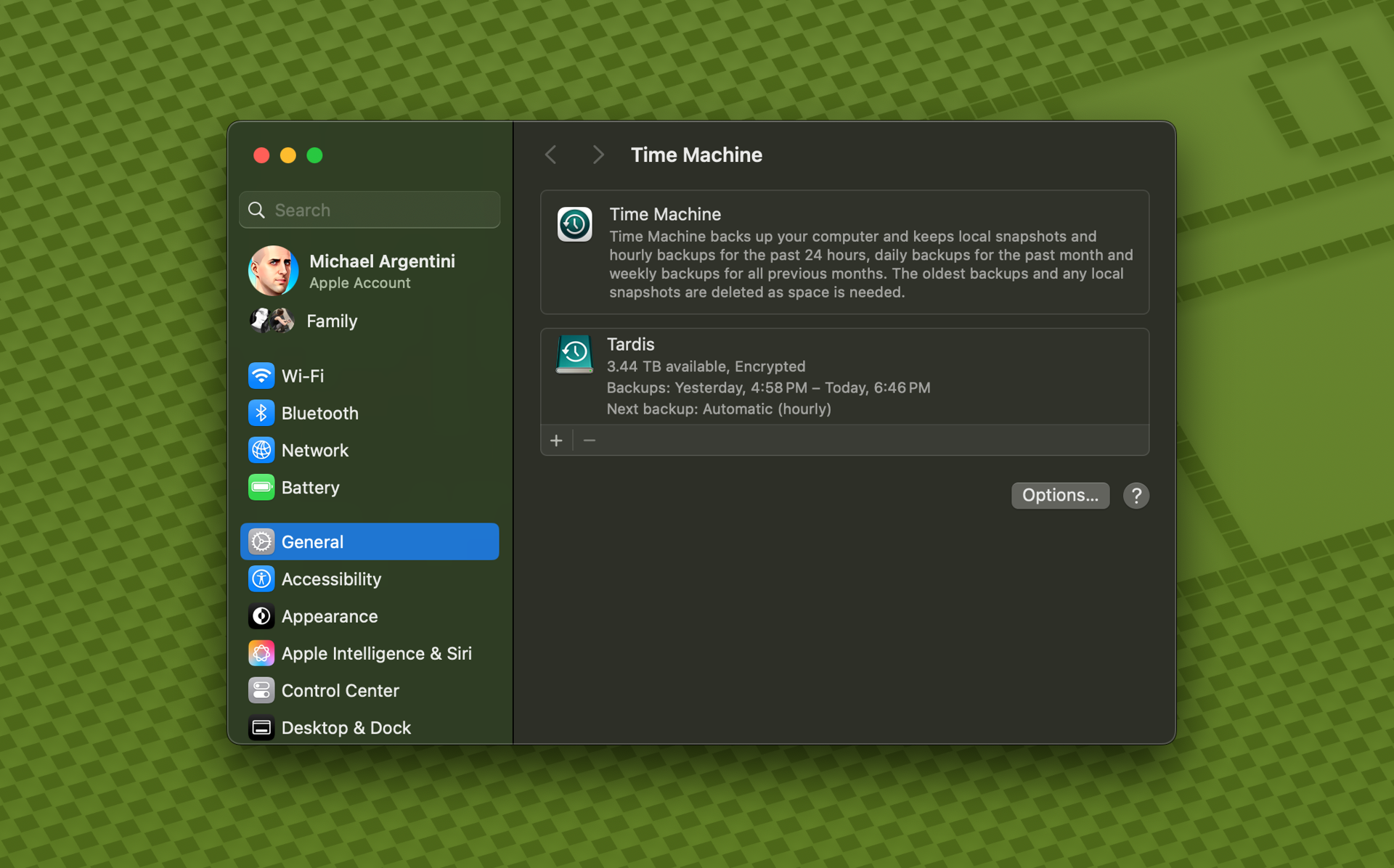
Task: Select General in the sidebar
Action: tap(370, 541)
